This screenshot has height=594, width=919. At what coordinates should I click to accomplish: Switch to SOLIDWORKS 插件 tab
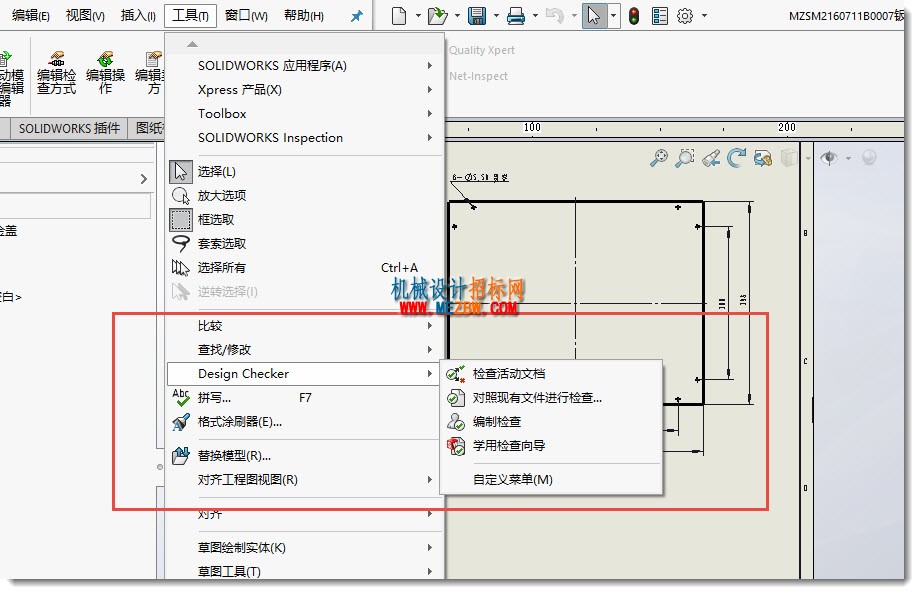[69, 128]
